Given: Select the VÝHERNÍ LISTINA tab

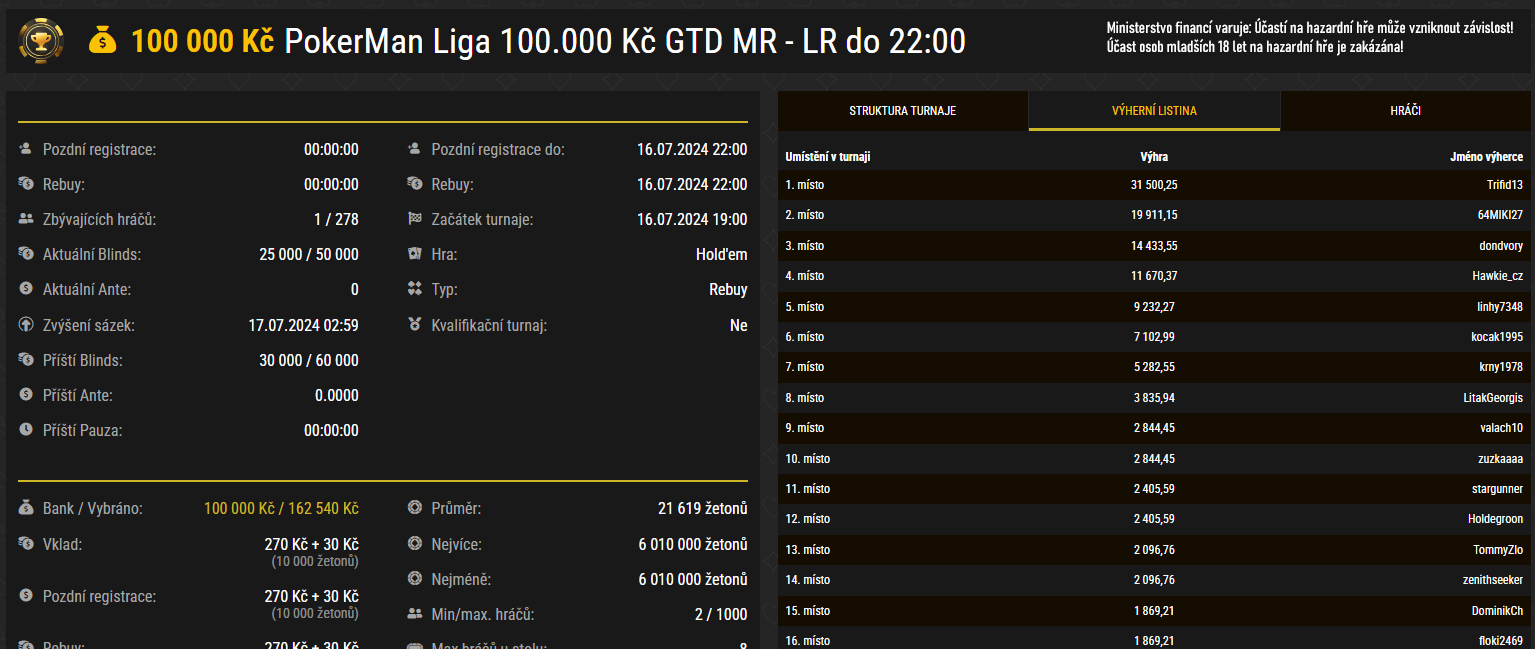Looking at the screenshot, I should (1154, 110).
